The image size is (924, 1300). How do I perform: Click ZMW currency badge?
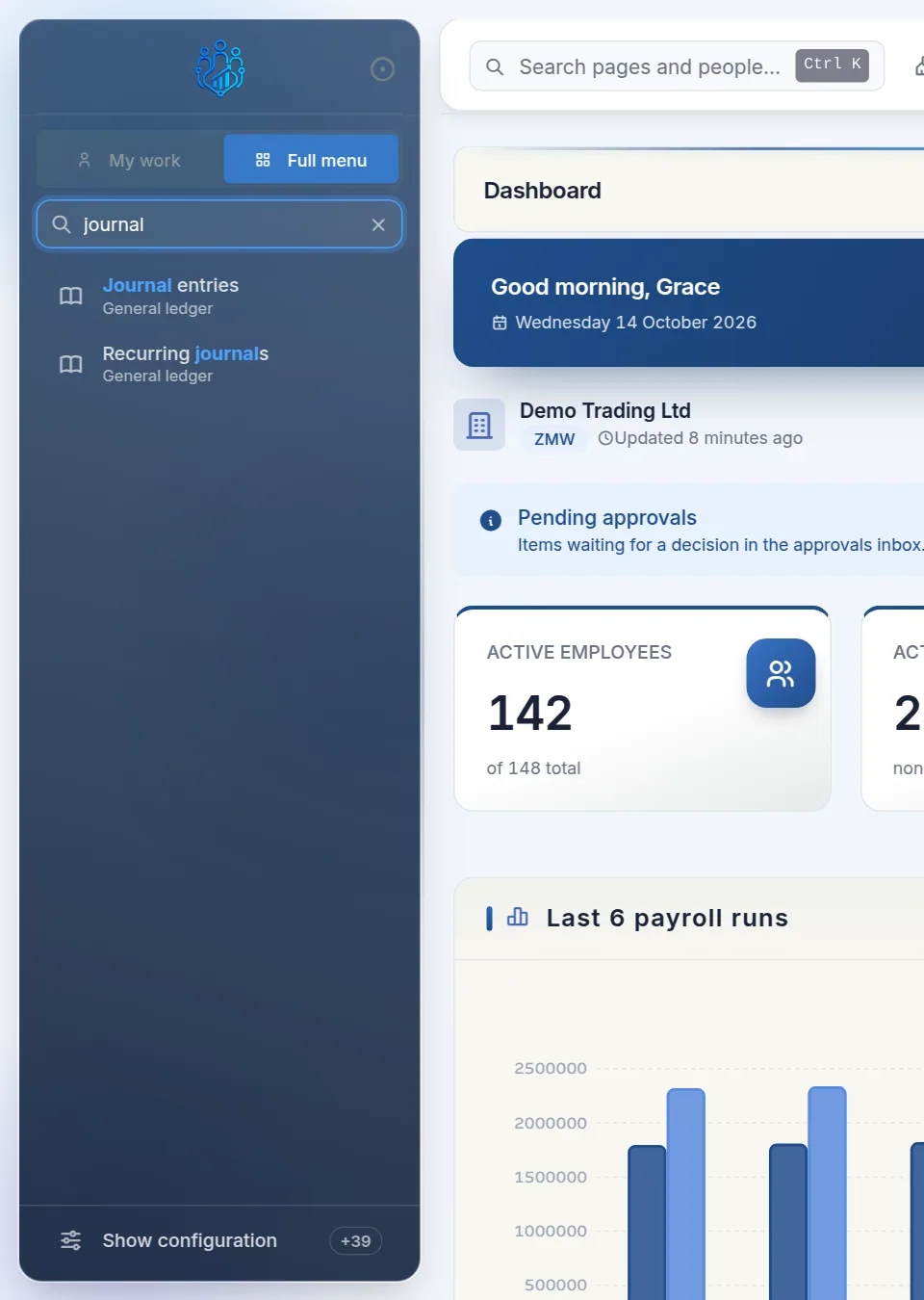click(554, 439)
